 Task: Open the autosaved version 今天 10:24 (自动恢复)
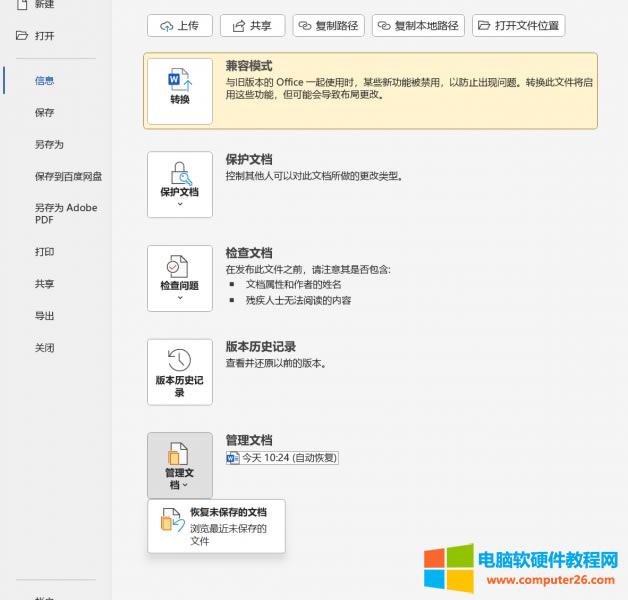[284, 458]
